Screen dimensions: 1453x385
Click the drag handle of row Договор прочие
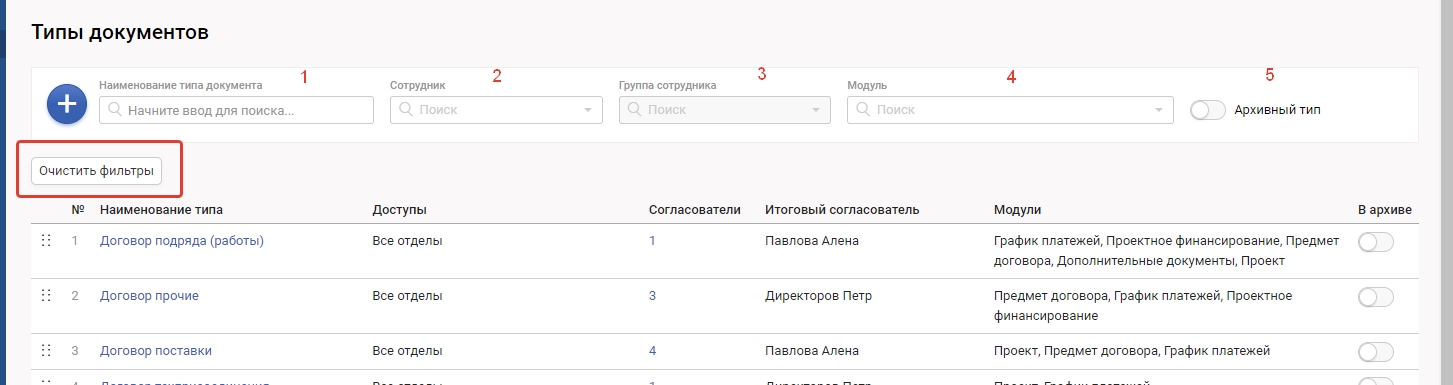[45, 295]
